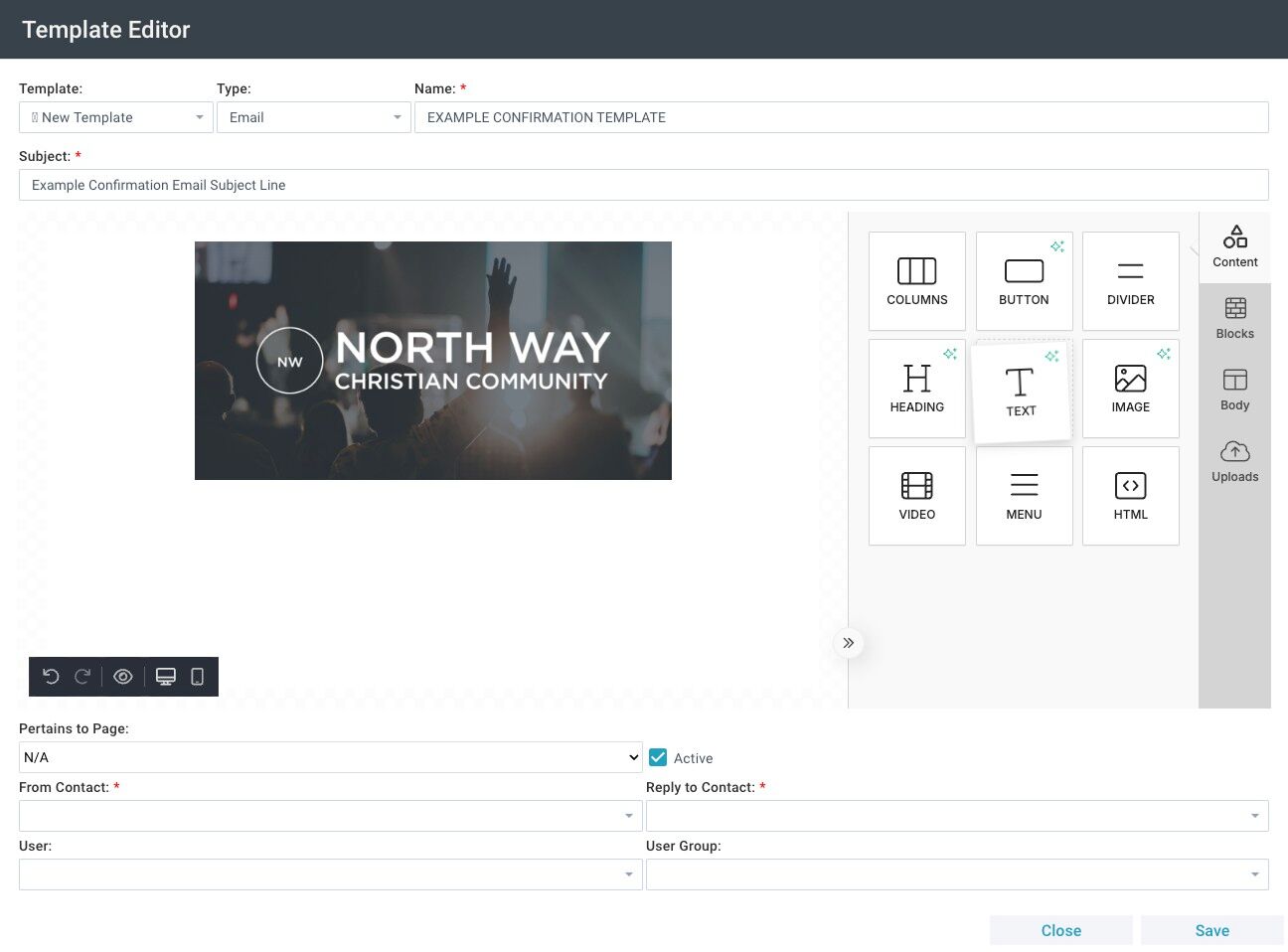Add an Image content block
1288x952 pixels.
click(1131, 389)
